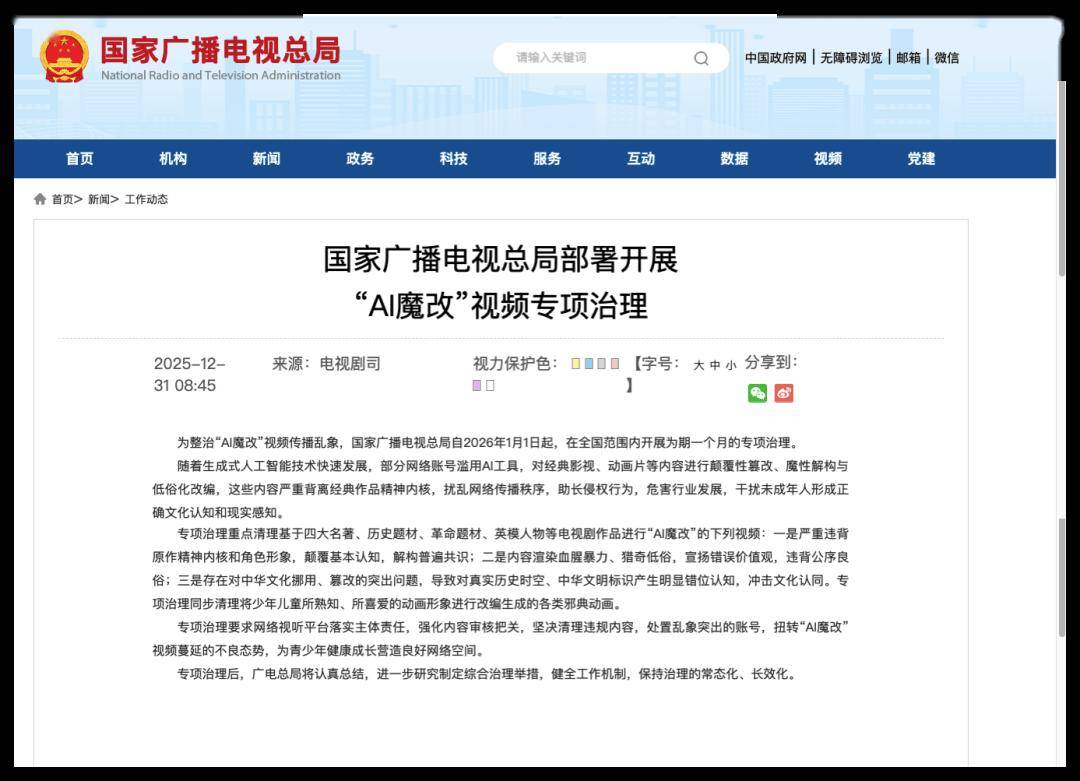This screenshot has width=1080, height=781.
Task: Set font size to medium (中)
Action: (x=715, y=365)
